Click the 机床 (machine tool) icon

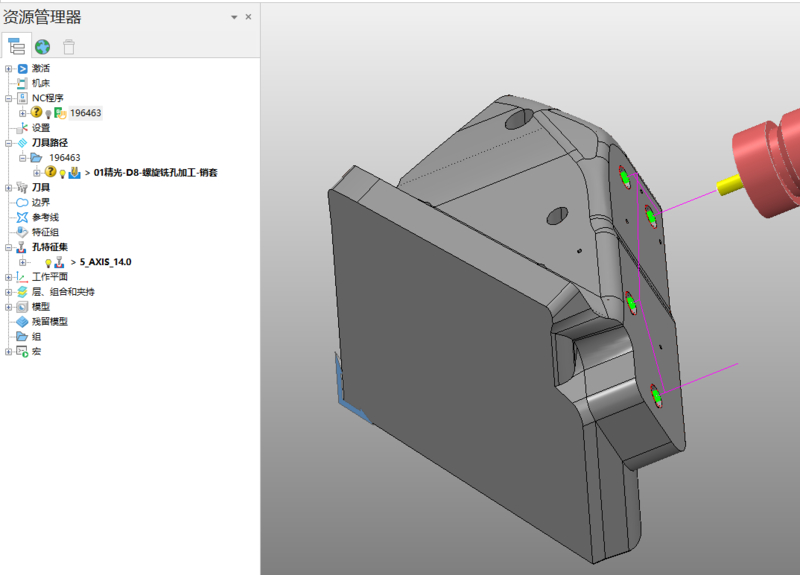(x=22, y=83)
